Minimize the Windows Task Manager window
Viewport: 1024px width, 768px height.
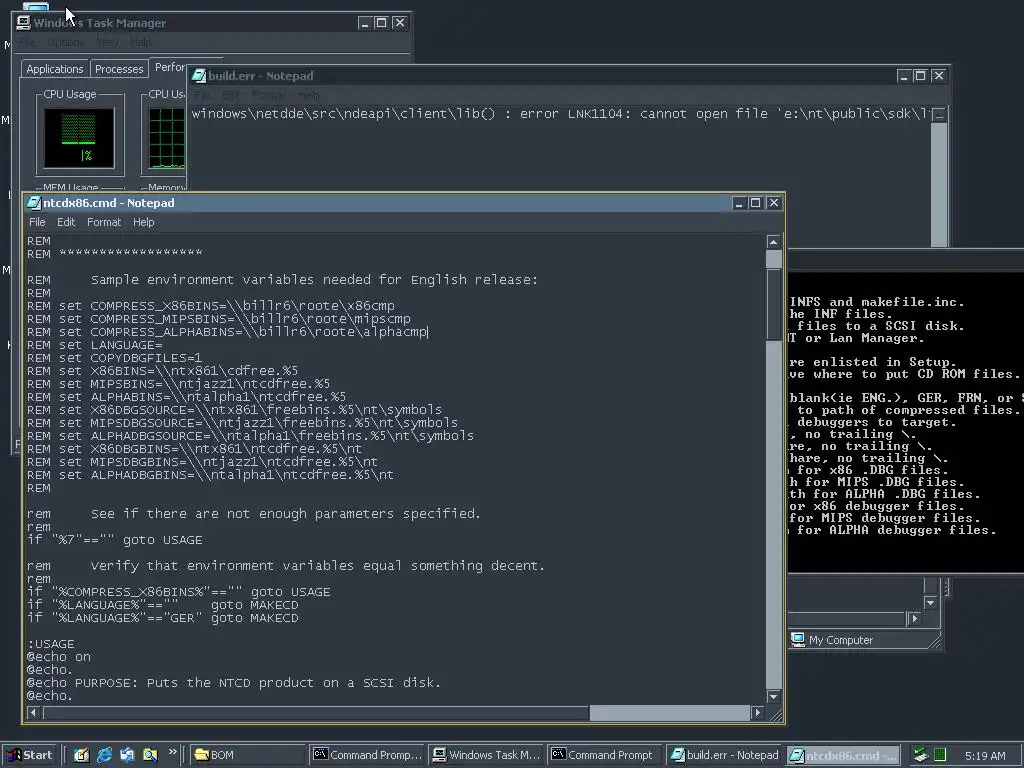365,23
